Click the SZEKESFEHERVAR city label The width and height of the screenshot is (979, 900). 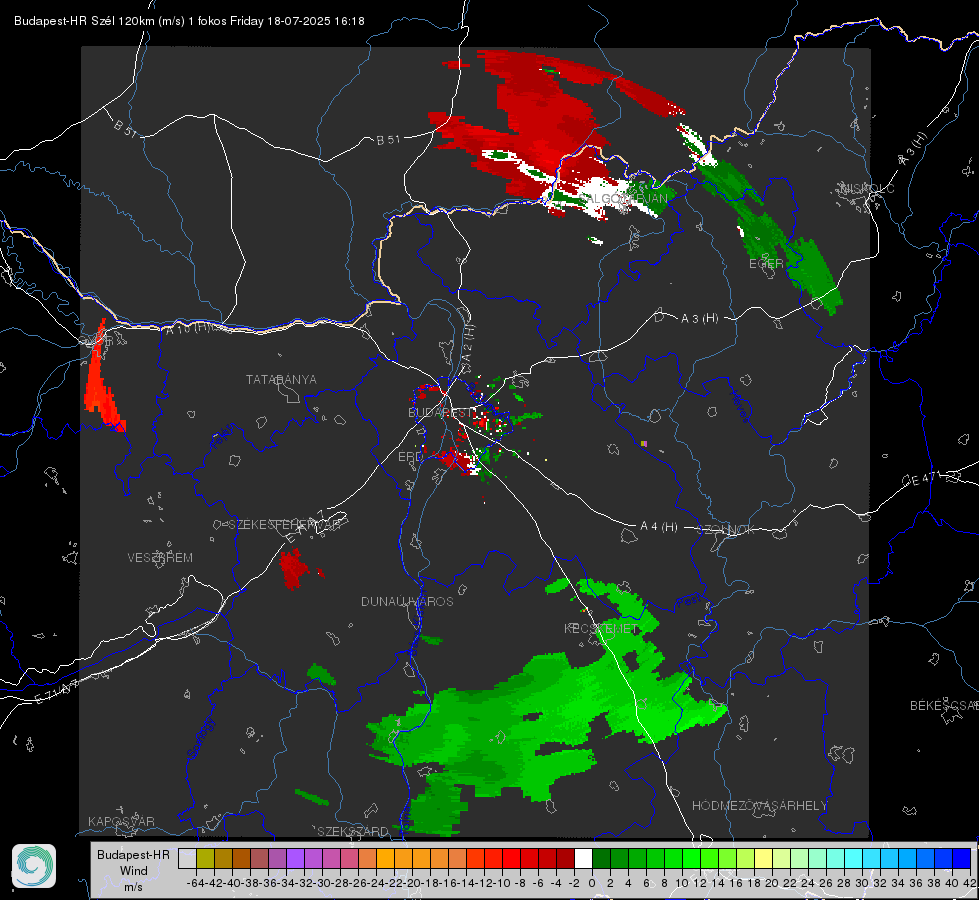(x=285, y=525)
